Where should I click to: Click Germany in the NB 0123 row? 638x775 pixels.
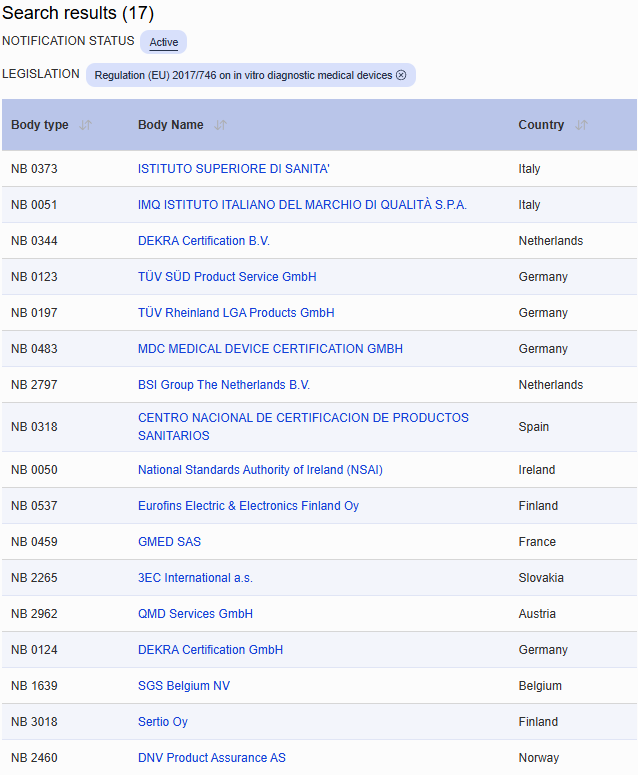point(543,277)
